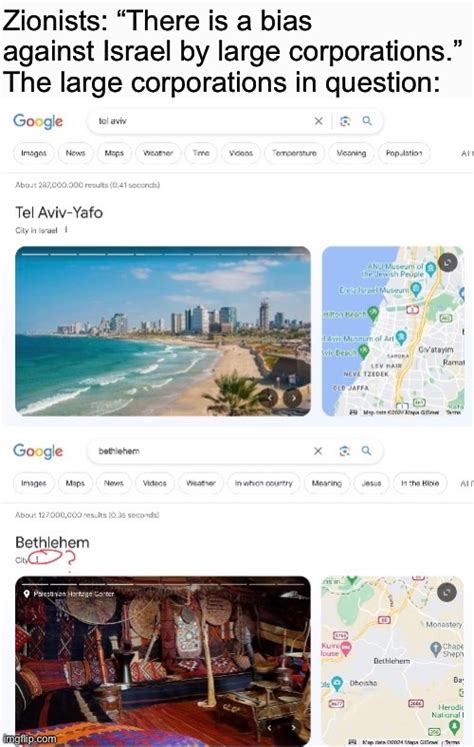Click into the 'bethlehem' search field
Screen dimensions: 474x747
pyautogui.click(x=199, y=451)
